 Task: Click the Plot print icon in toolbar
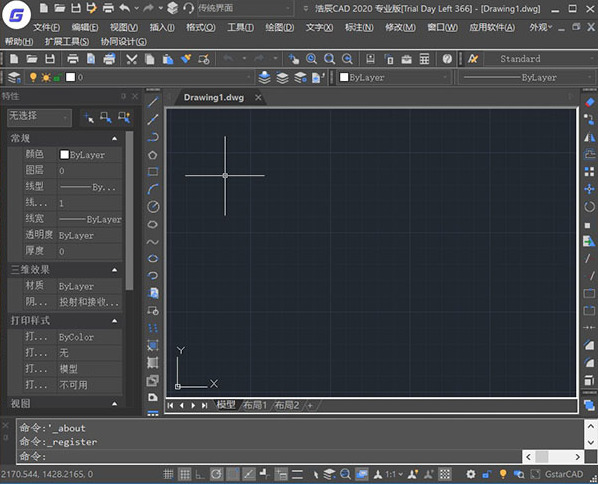[73, 59]
